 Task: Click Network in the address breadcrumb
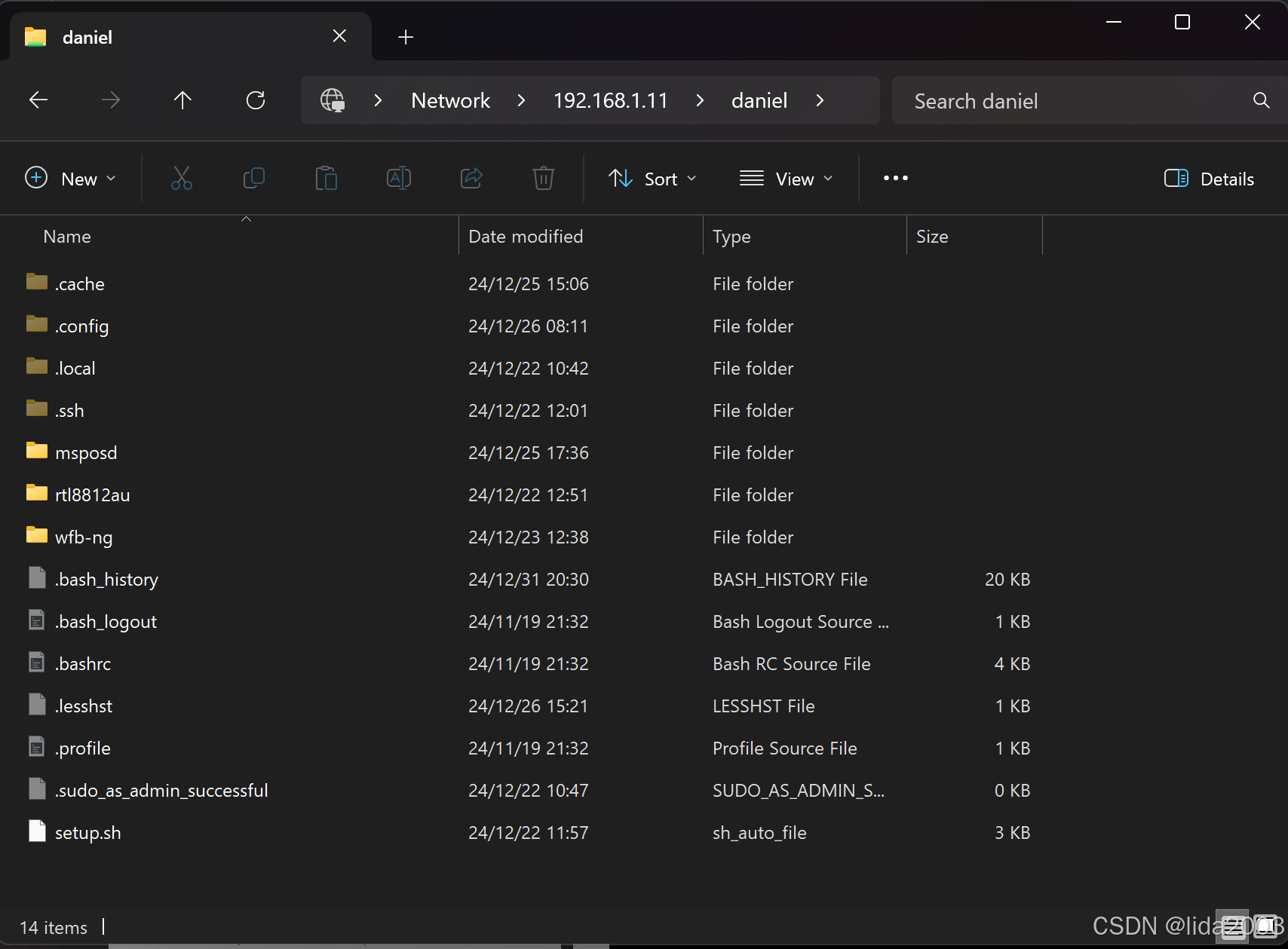[451, 100]
